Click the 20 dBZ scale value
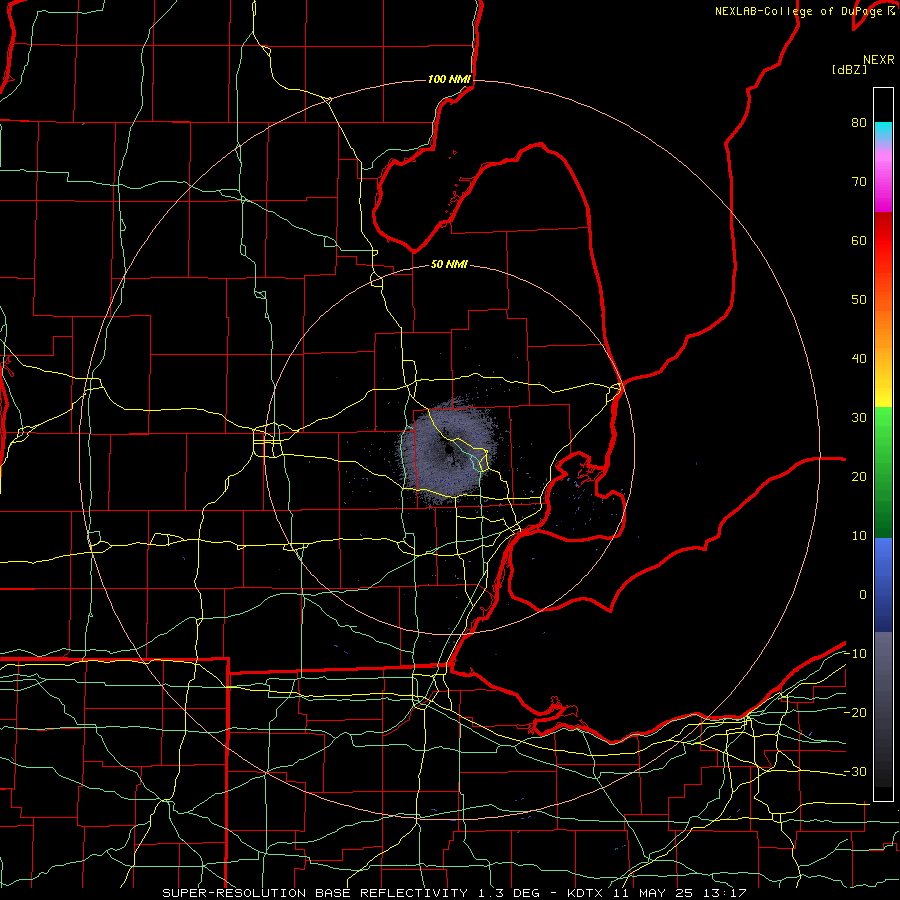This screenshot has width=900, height=900. tap(859, 477)
